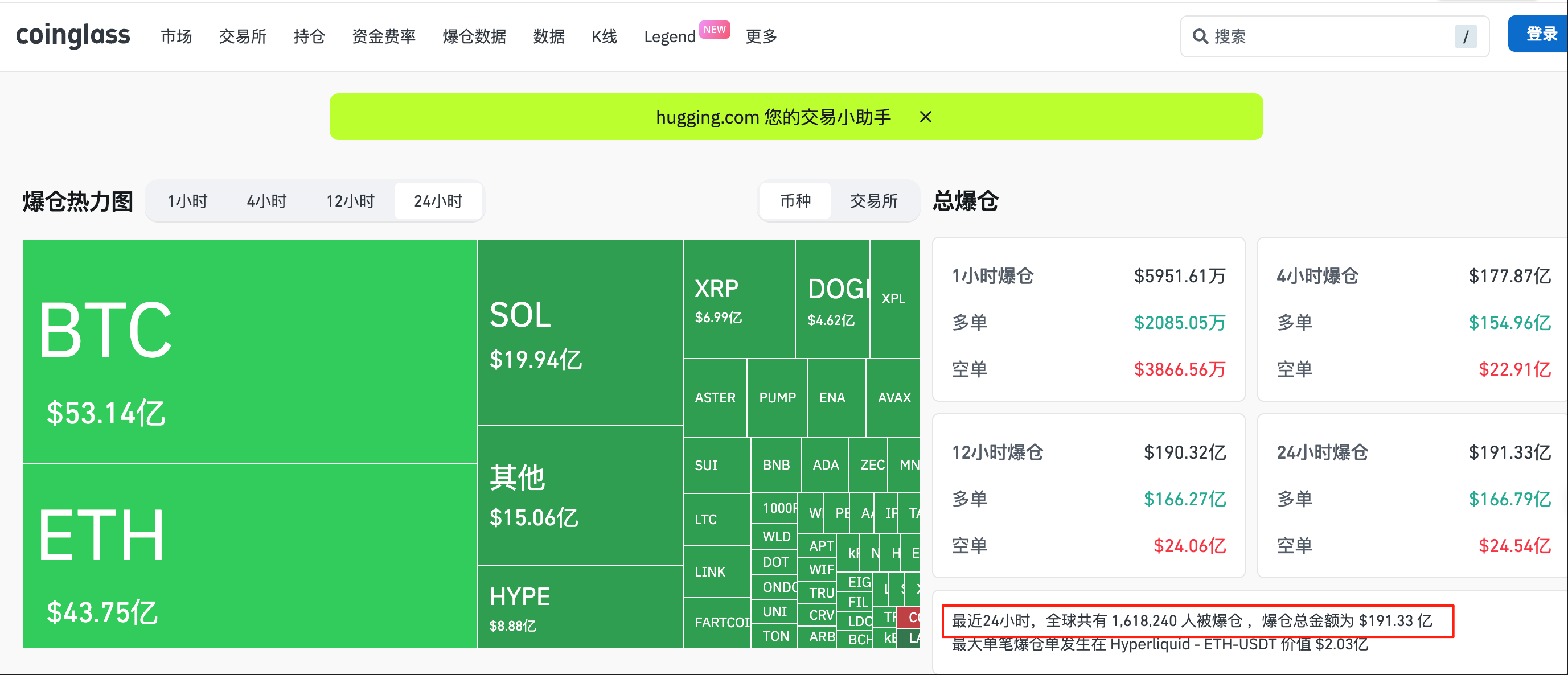Click the coinglass logo
The height and width of the screenshot is (675, 1568).
coord(72,35)
